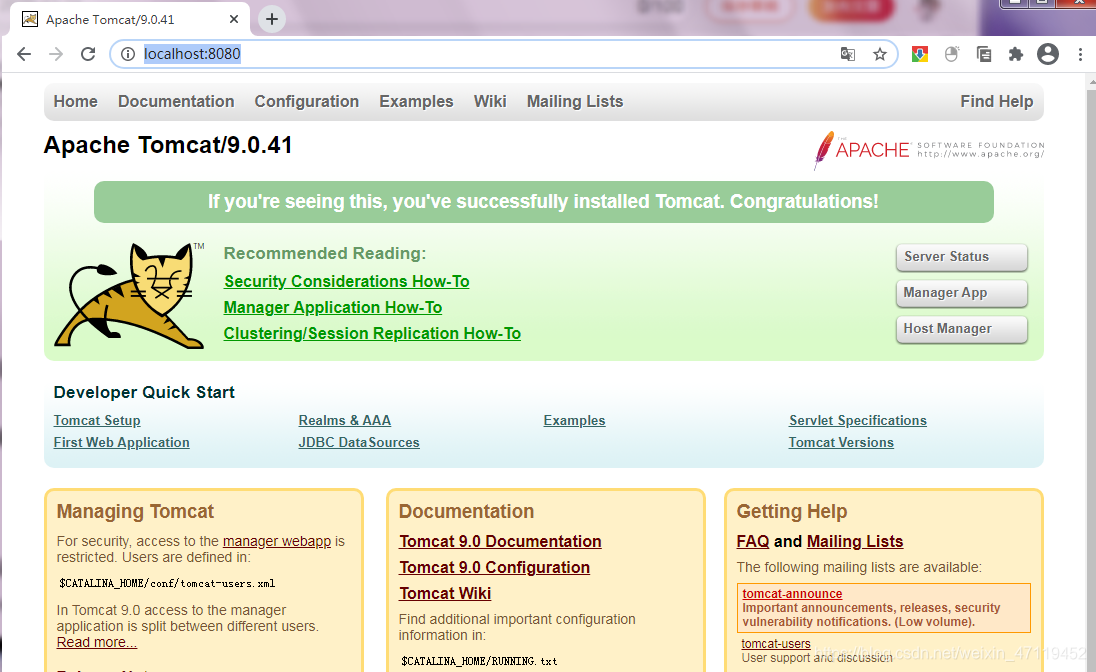Open the stacked pages extension icon
The height and width of the screenshot is (672, 1096).
click(983, 54)
